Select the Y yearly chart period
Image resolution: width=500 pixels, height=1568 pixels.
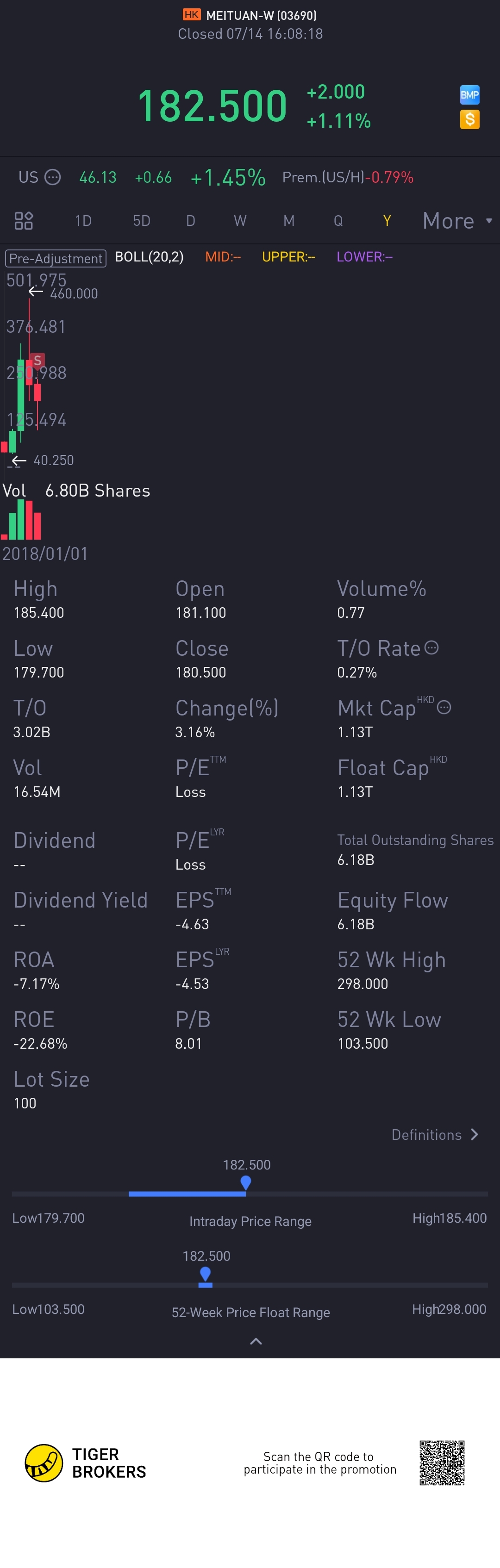[x=386, y=221]
